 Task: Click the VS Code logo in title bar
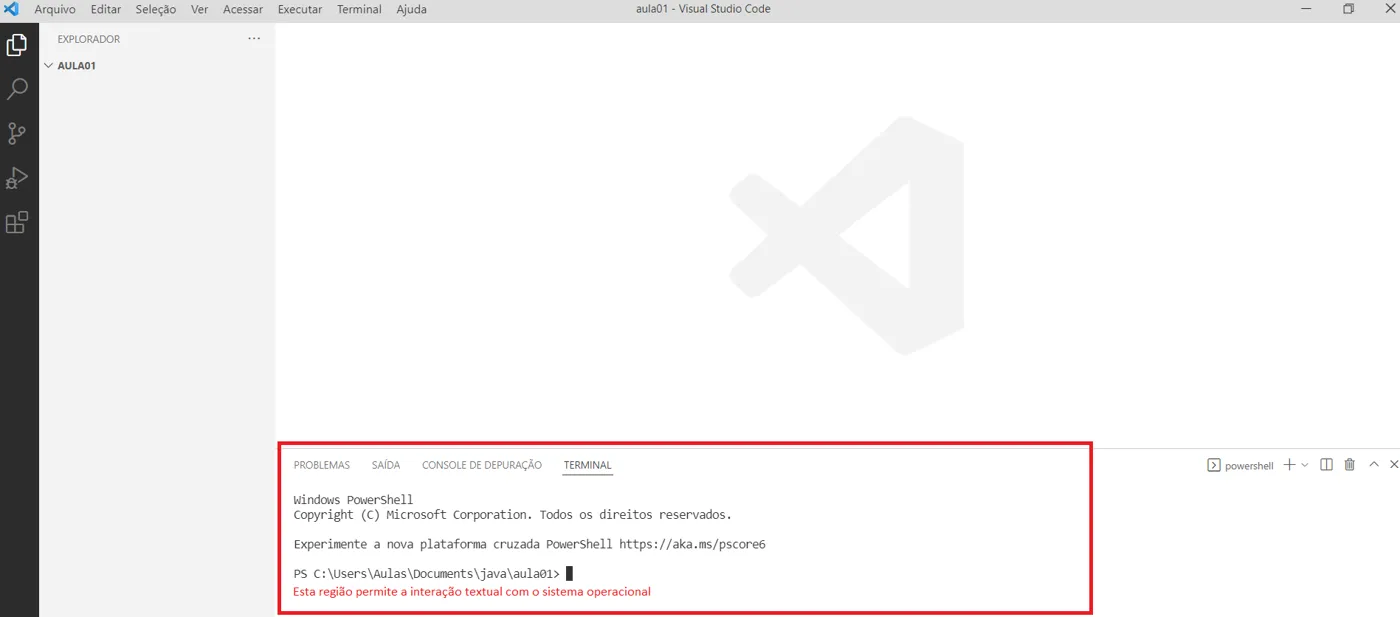11,9
